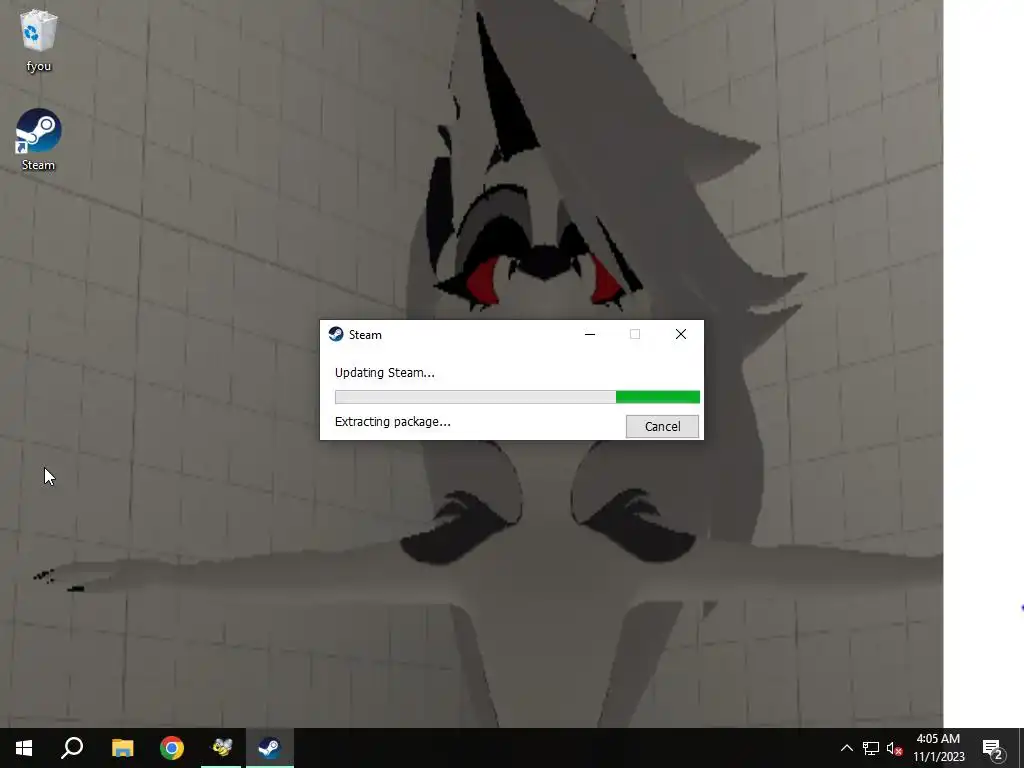This screenshot has width=1024, height=768.
Task: Show hidden system tray icons
Action: (846, 748)
